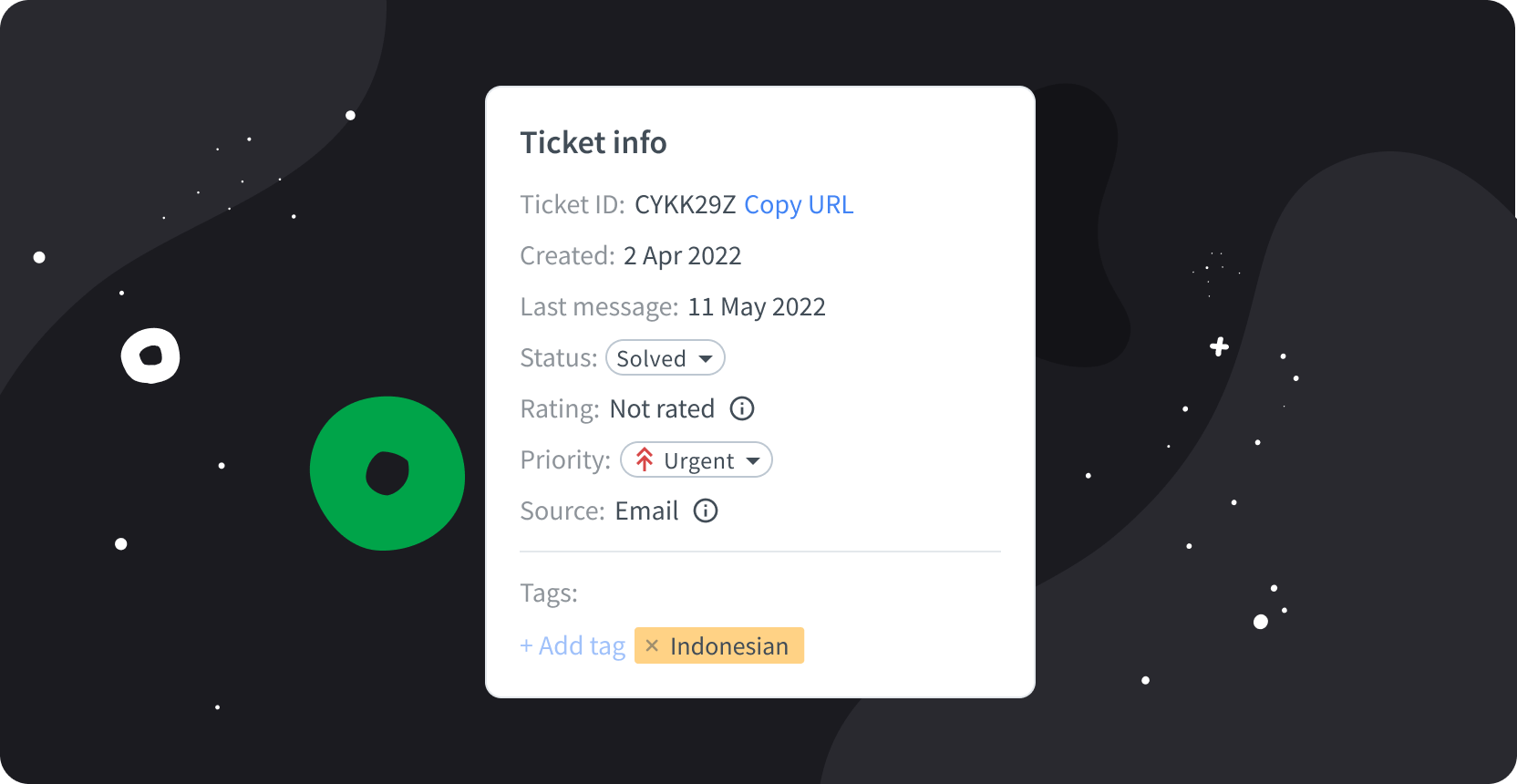Image resolution: width=1517 pixels, height=784 pixels.
Task: Click the info icon beside Email source
Action: pos(704,511)
